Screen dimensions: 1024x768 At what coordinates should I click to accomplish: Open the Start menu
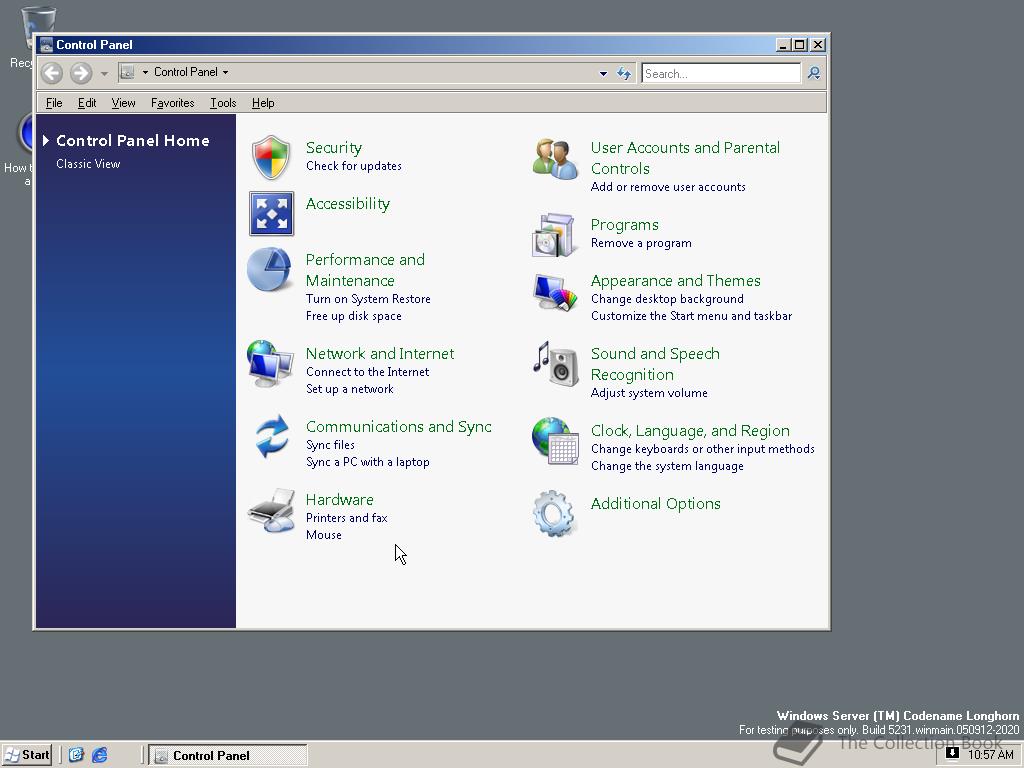[x=26, y=755]
